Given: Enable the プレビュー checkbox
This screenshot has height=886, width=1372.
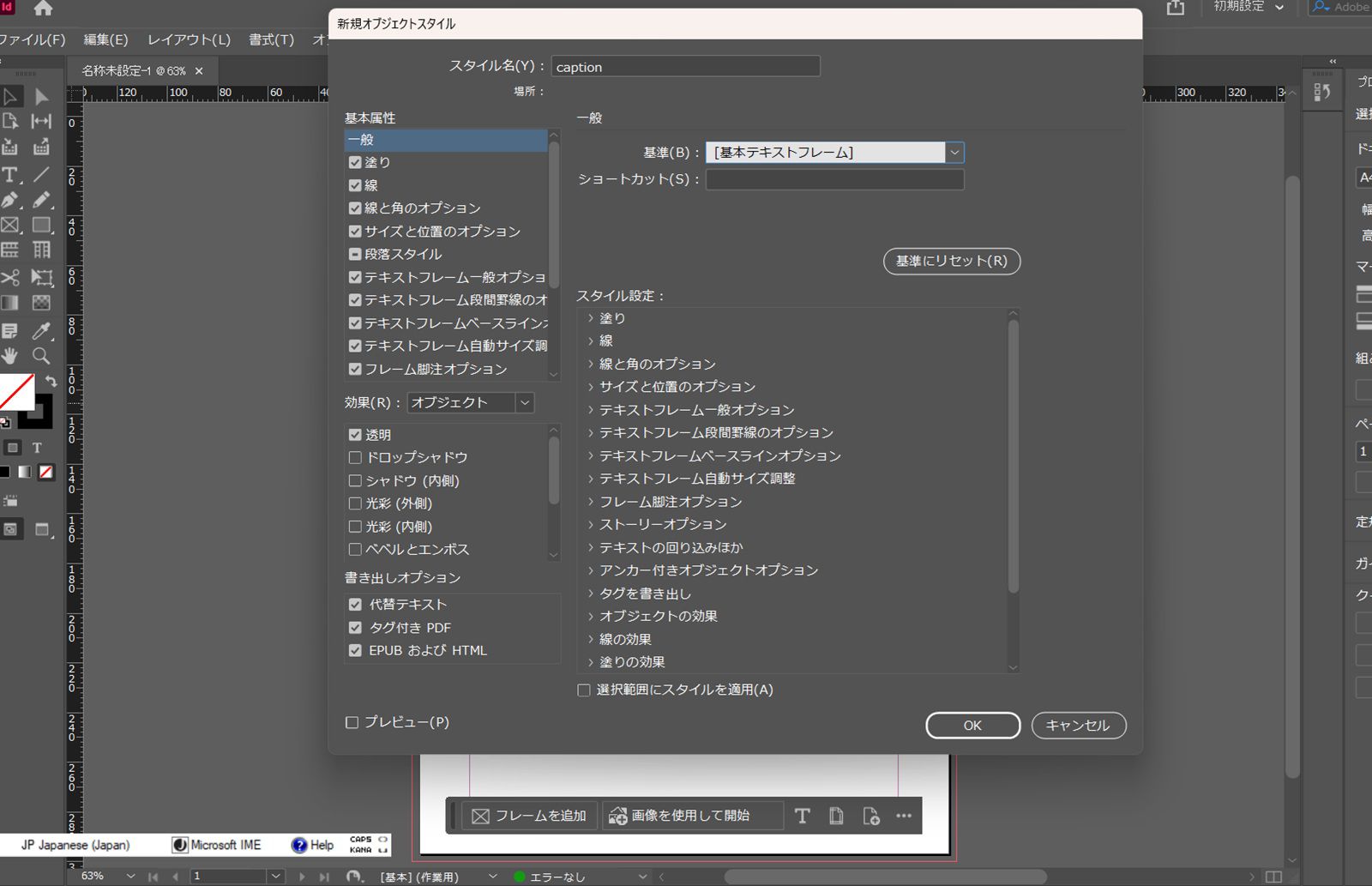Looking at the screenshot, I should pyautogui.click(x=352, y=723).
